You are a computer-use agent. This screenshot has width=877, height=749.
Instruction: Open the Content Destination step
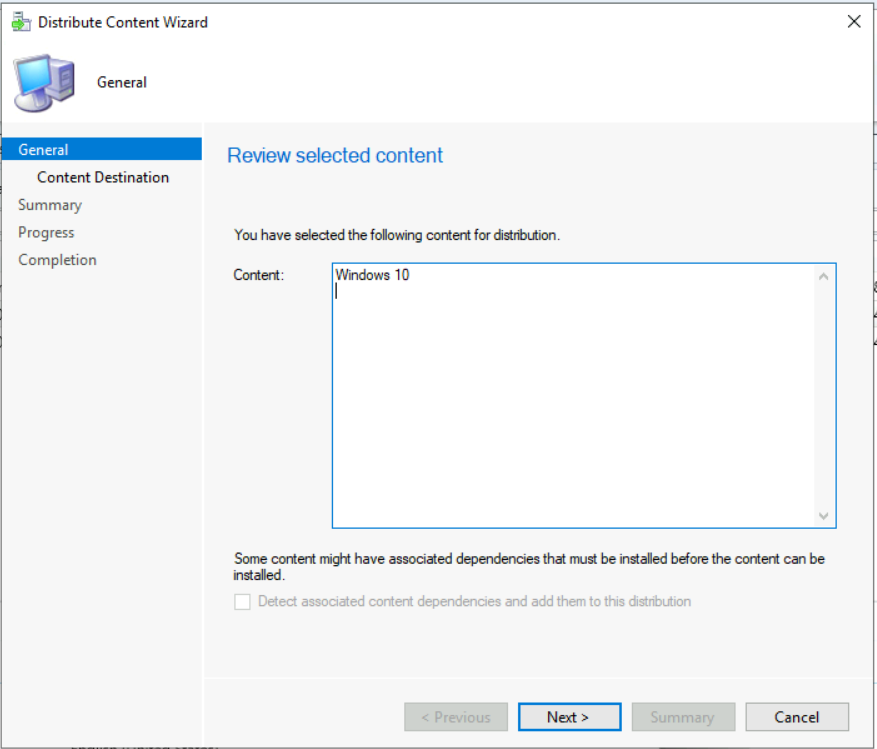tap(103, 177)
